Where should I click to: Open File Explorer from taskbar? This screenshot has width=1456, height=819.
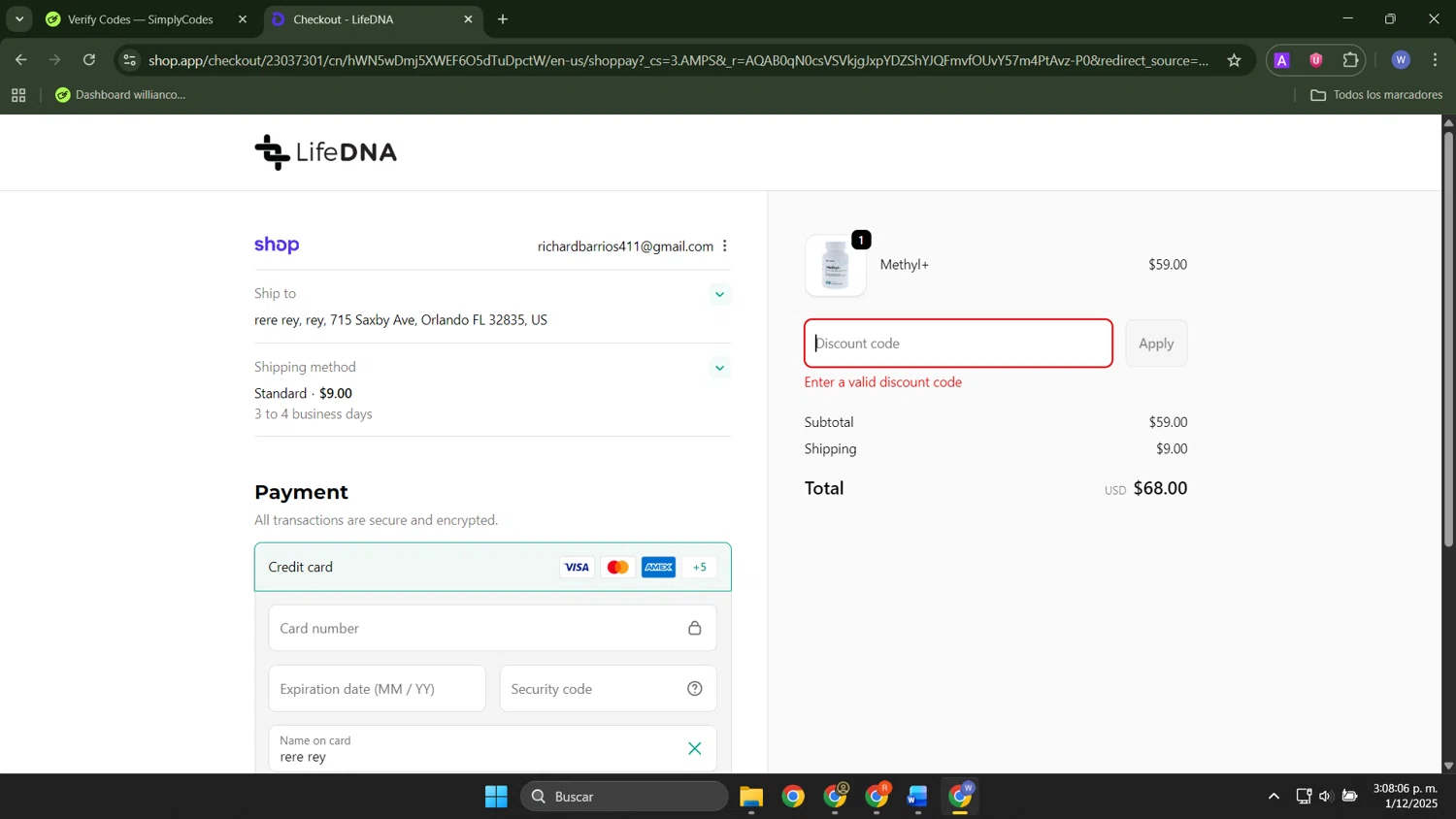751,797
